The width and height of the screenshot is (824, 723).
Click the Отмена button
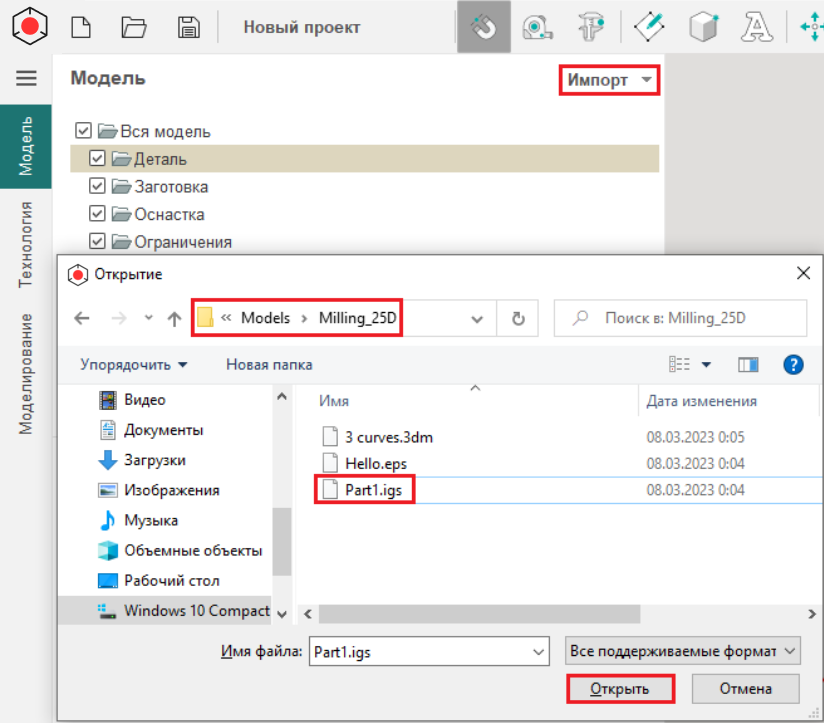(x=745, y=689)
